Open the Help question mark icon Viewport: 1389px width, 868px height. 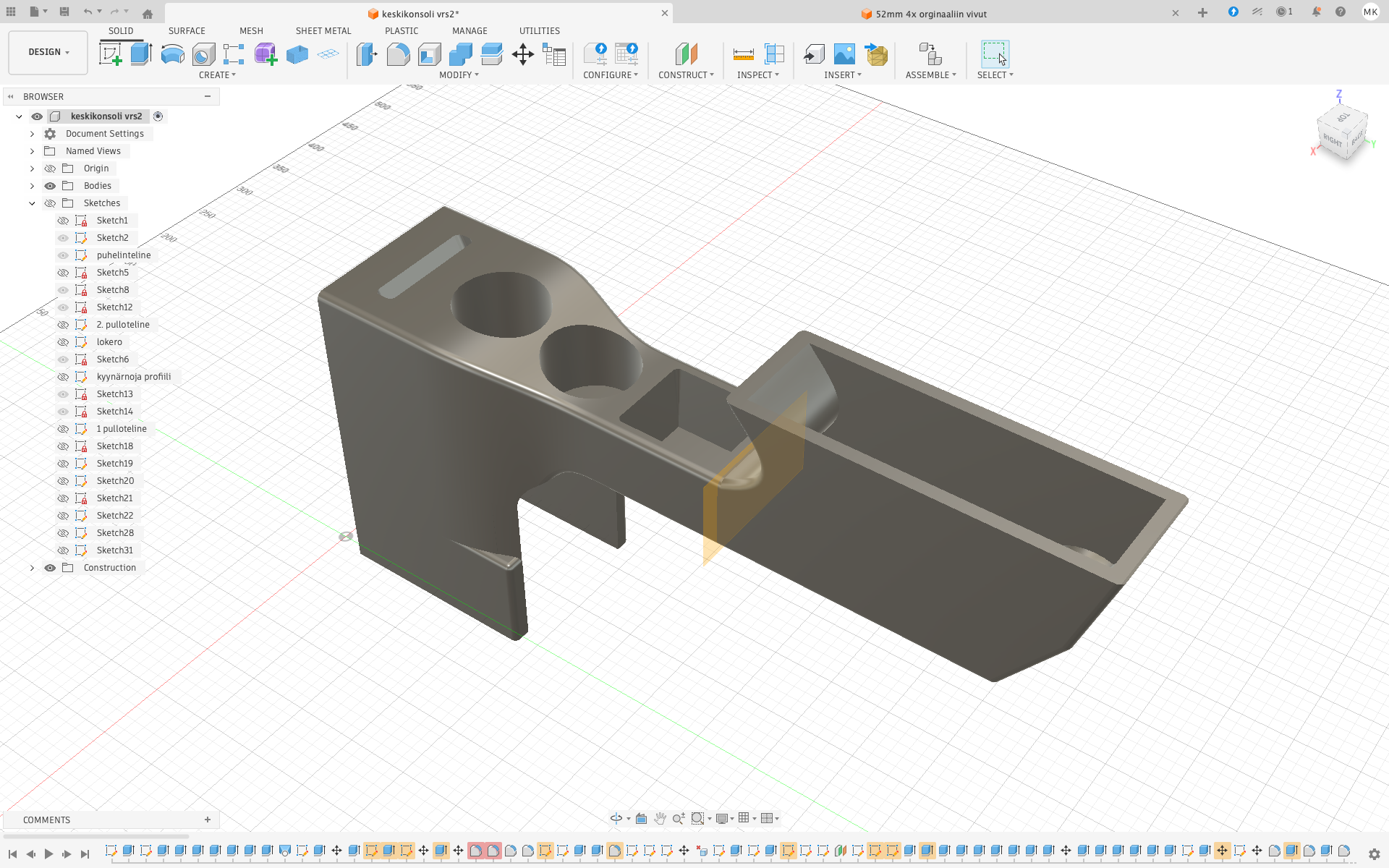(1341, 12)
